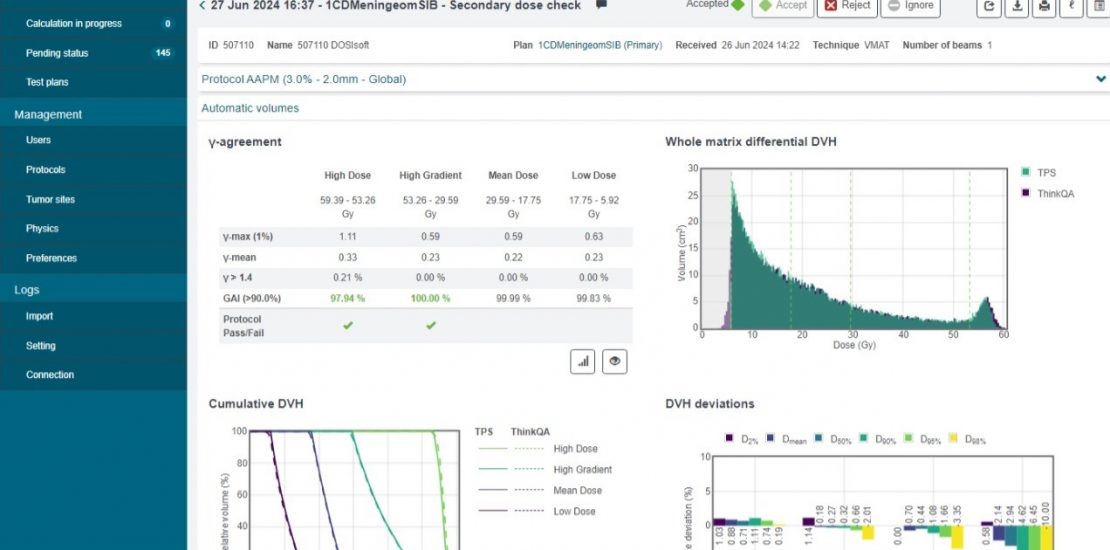Accept the plan with the Accept button
This screenshot has height=550, width=1110.
(x=782, y=6)
